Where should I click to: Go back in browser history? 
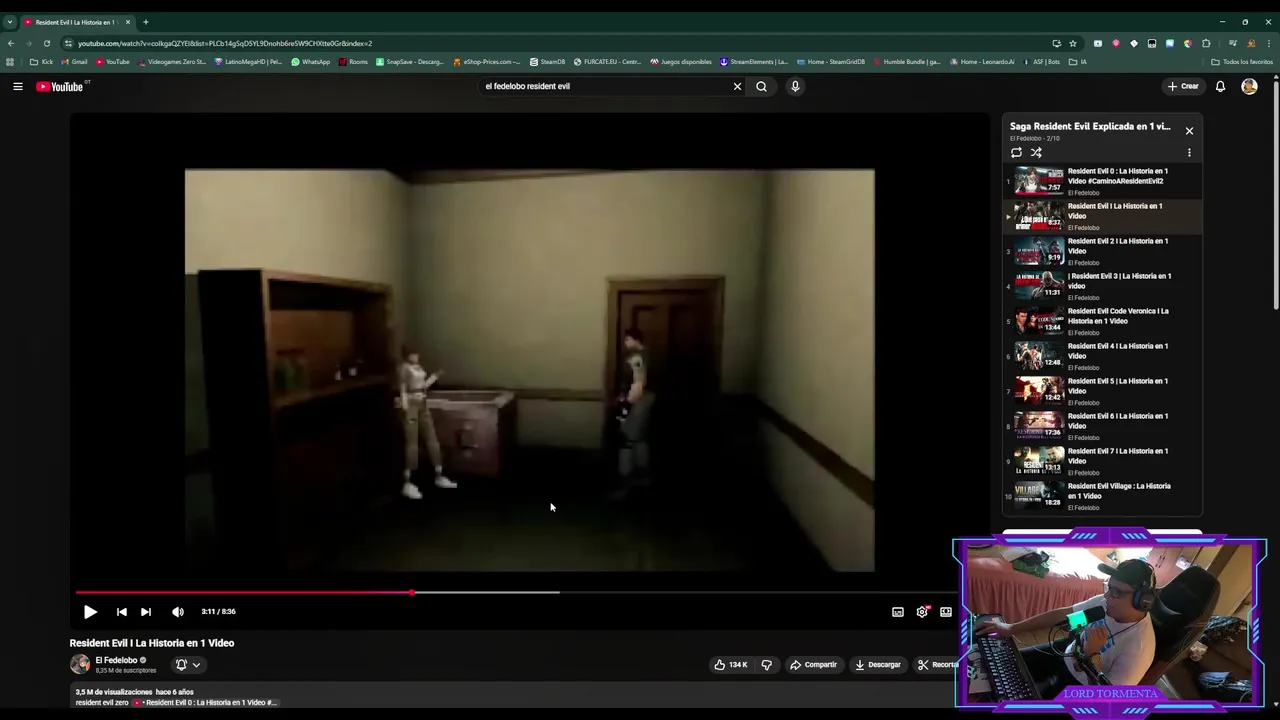[11, 43]
